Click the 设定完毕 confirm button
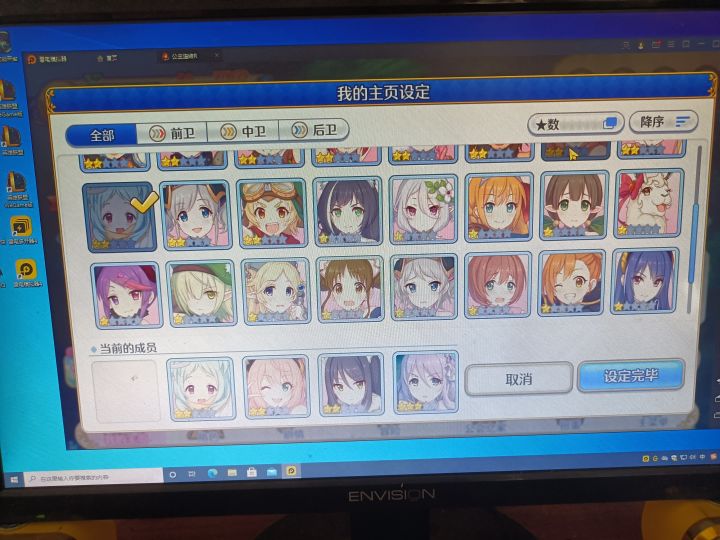The image size is (720, 540). click(631, 376)
